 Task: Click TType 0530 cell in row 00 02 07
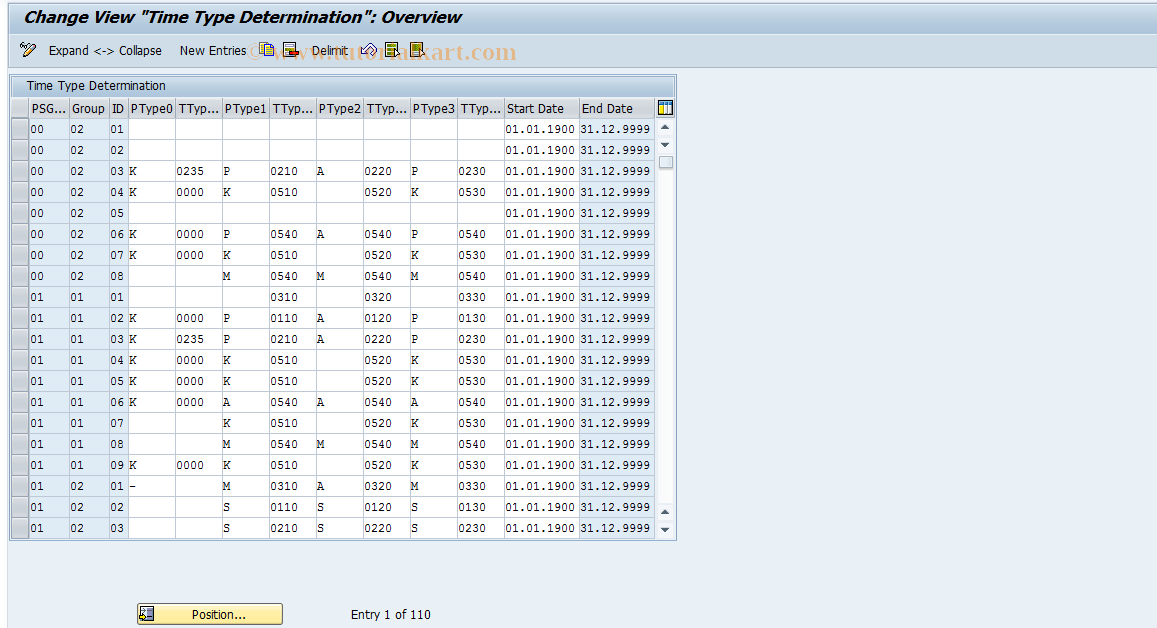[x=481, y=255]
